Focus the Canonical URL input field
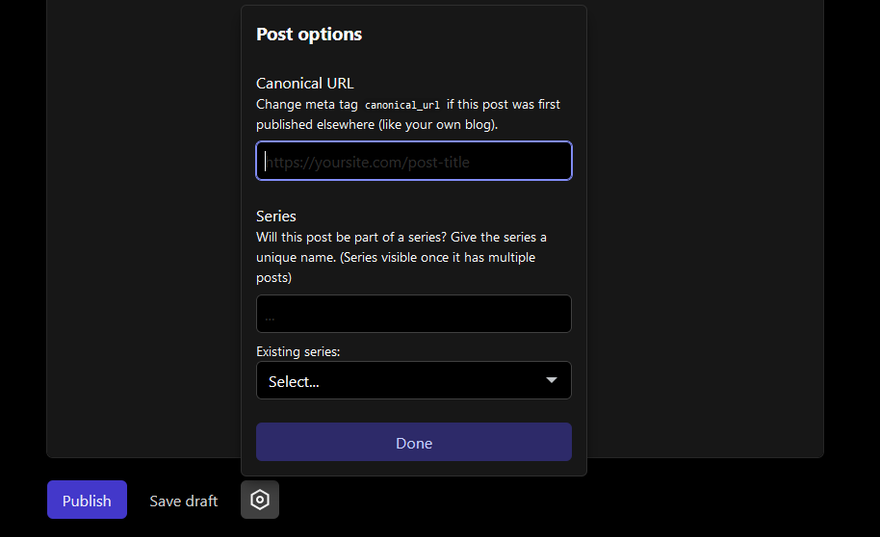The image size is (880, 537). (414, 161)
